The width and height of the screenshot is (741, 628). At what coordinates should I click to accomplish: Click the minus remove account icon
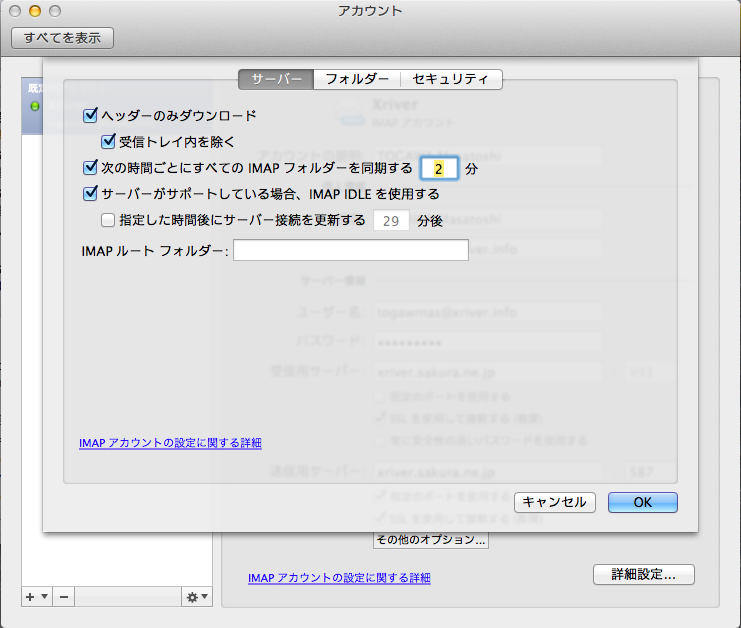[x=63, y=597]
